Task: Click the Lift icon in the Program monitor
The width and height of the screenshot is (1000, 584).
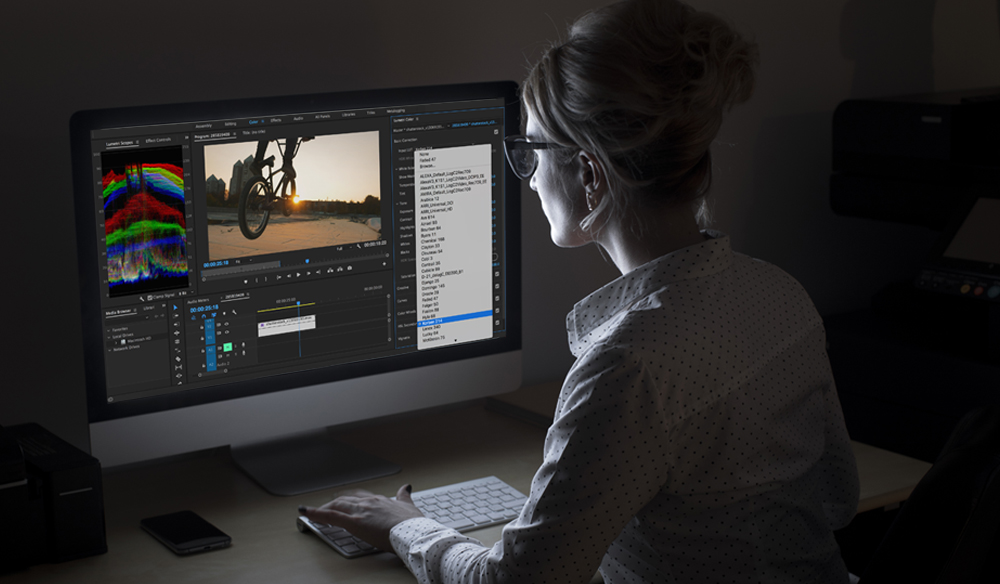Action: click(x=329, y=269)
